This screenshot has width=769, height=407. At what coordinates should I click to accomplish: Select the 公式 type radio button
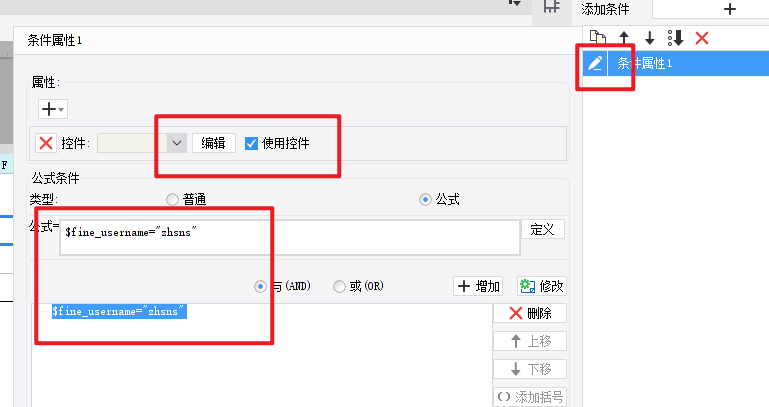425,199
